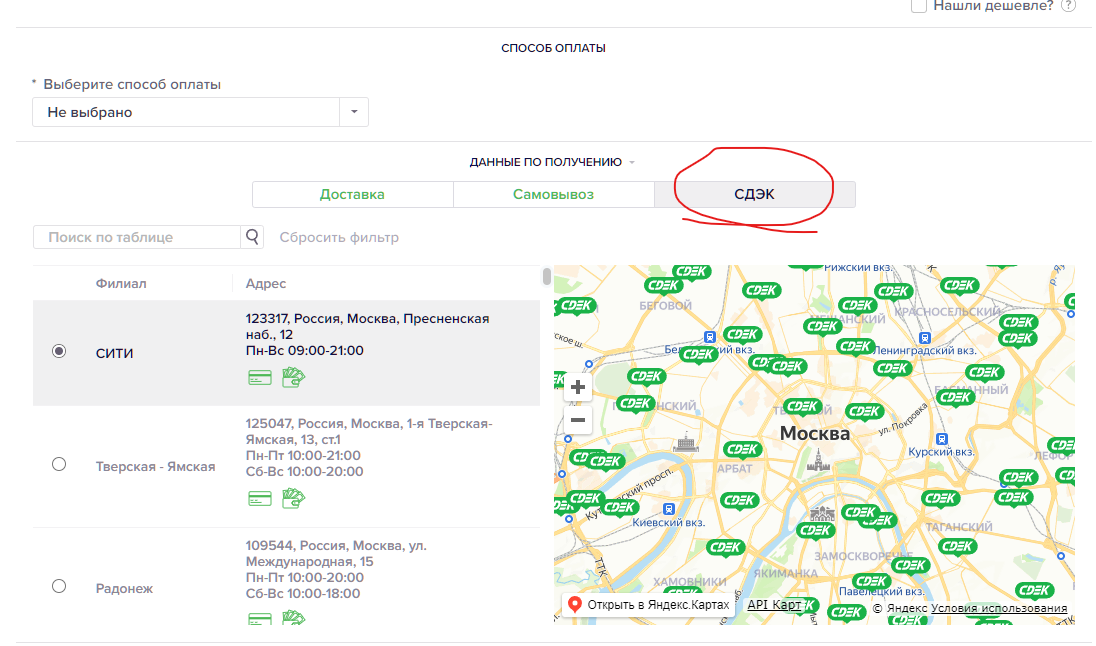The width and height of the screenshot is (1096, 646).
Task: Click the Белорусский вокзал station icon
Action: (710, 337)
